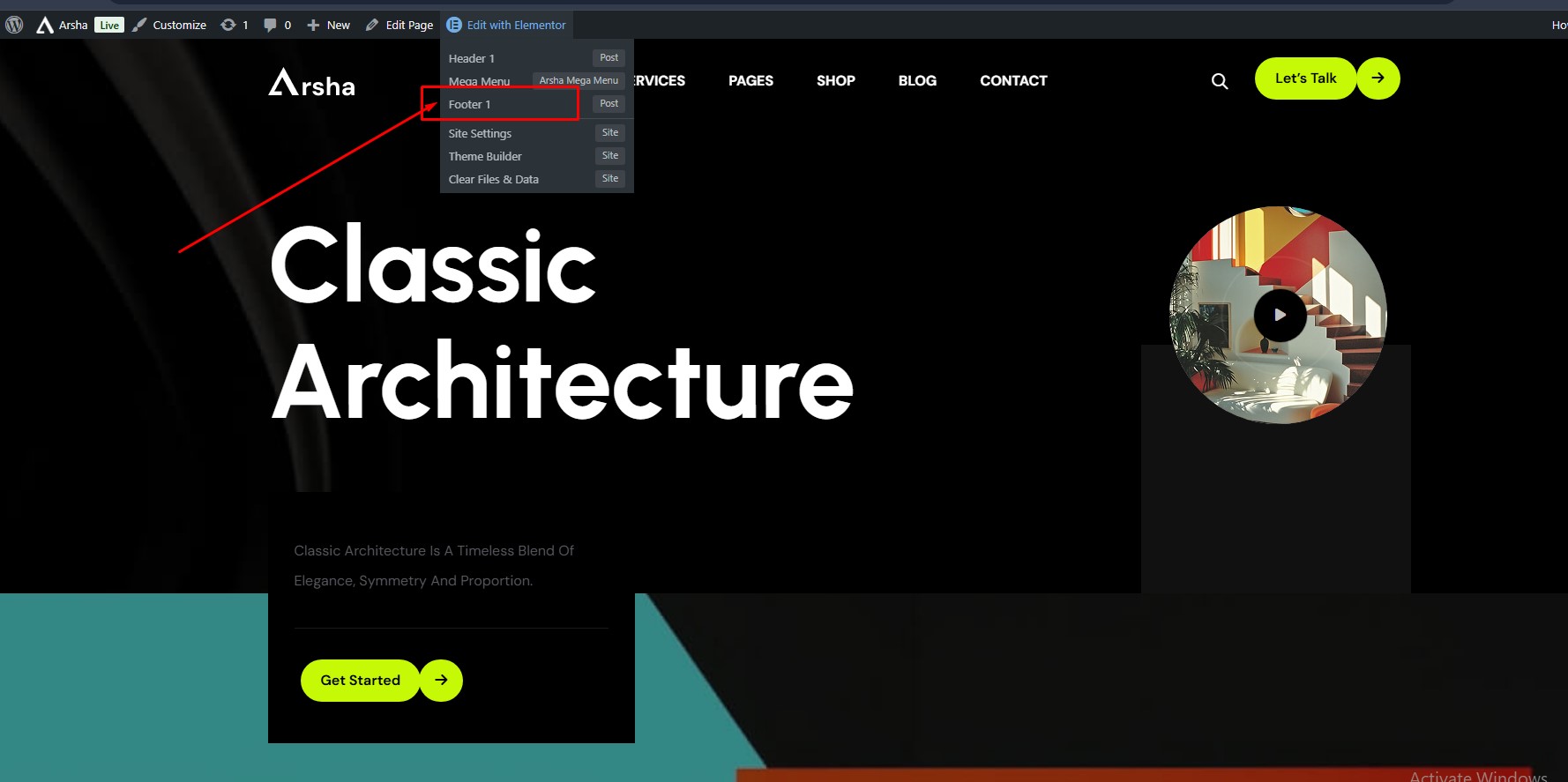The height and width of the screenshot is (782, 1568).
Task: Click the pencil Edit Page icon
Action: (x=372, y=25)
